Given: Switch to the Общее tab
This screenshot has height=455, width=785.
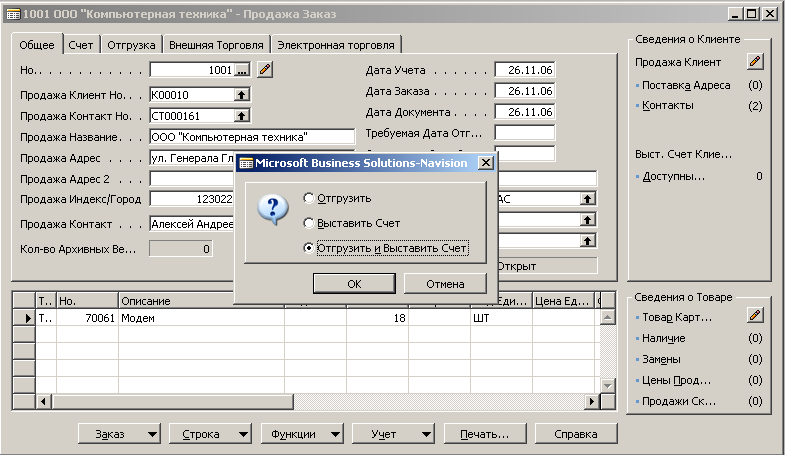Looking at the screenshot, I should pos(37,45).
